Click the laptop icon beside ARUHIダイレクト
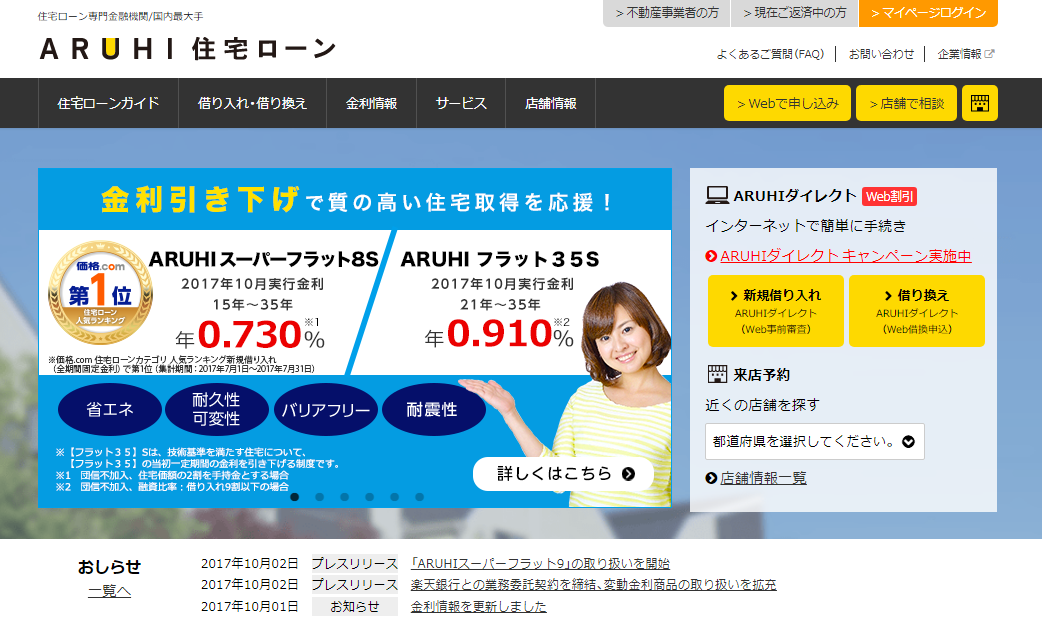1042x627 pixels. click(x=717, y=195)
